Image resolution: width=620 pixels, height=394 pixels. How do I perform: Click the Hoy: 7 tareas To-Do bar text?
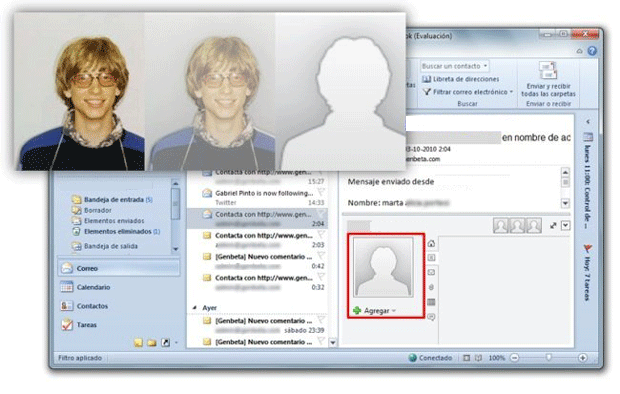[x=588, y=279]
